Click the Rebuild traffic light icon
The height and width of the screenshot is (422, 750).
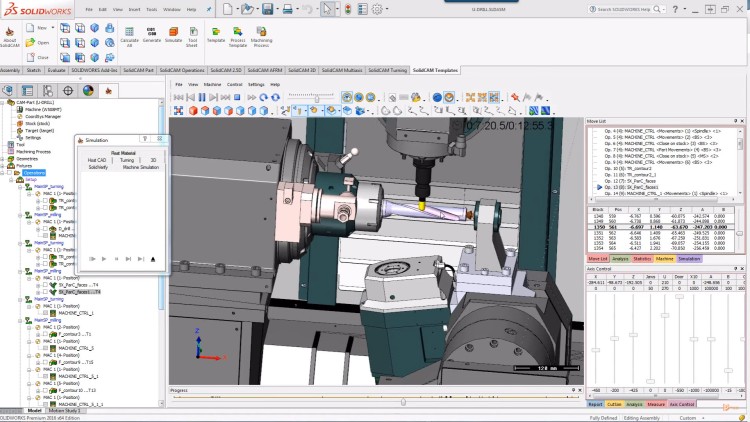(x=348, y=9)
